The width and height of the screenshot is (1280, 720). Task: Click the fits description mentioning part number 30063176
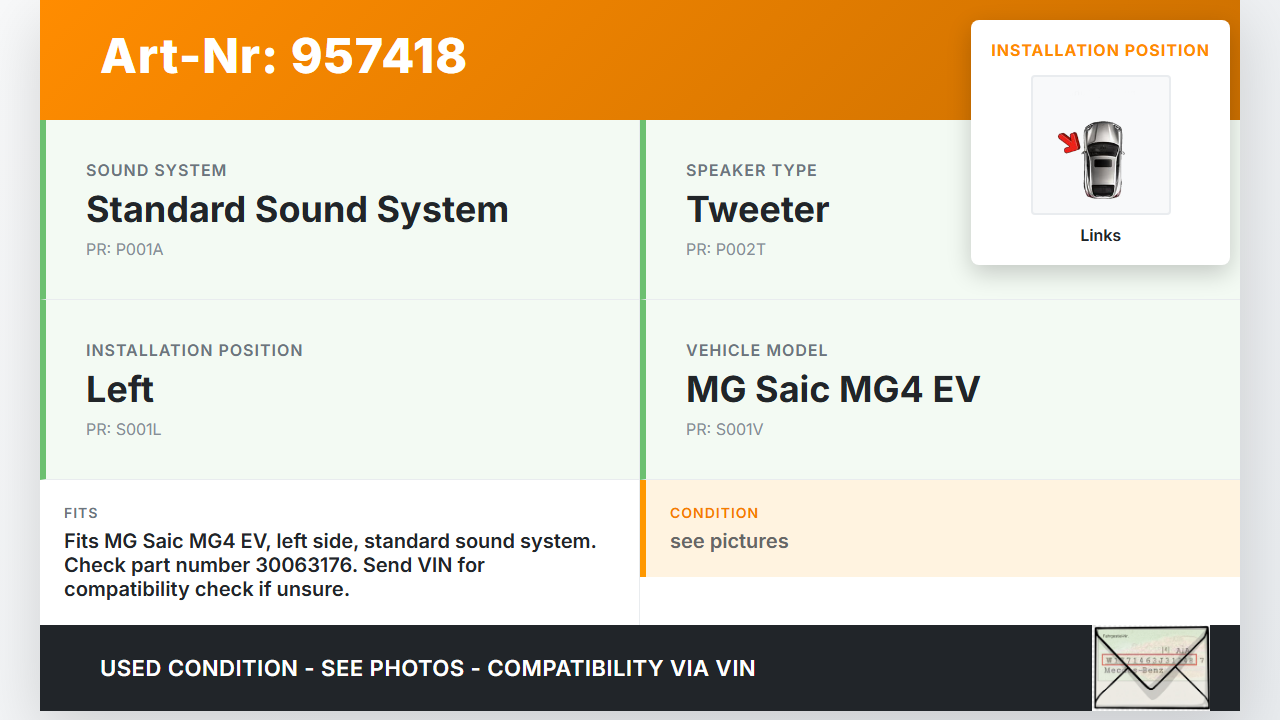pos(330,565)
